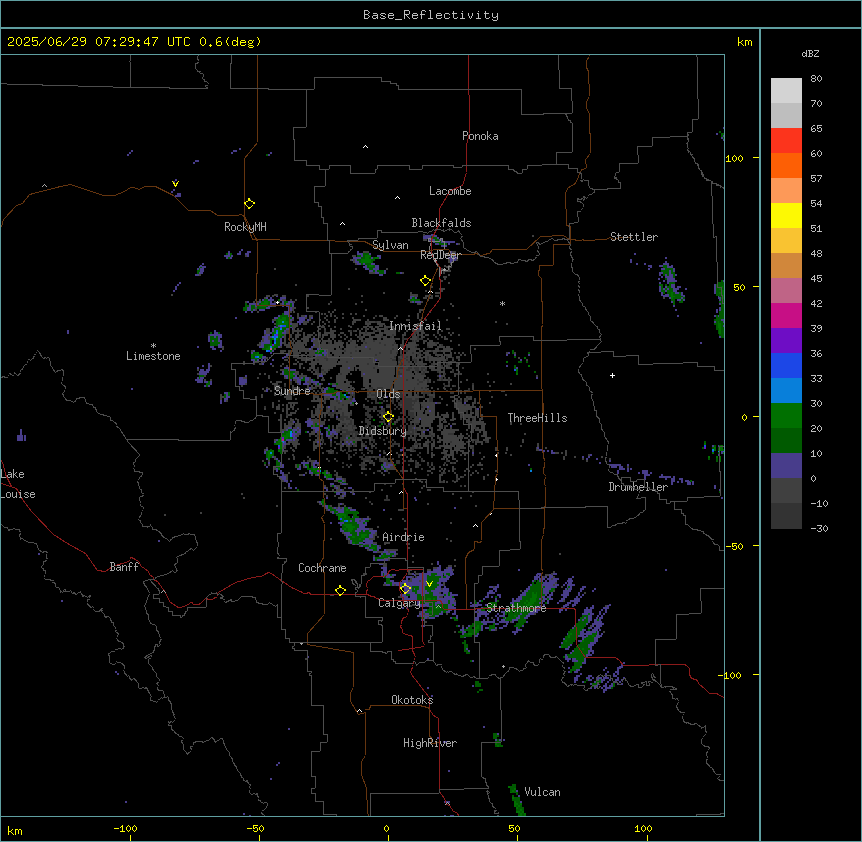Click the slate purple 0-10 dBZ swatch
The height and width of the screenshot is (842, 862).
point(786,466)
